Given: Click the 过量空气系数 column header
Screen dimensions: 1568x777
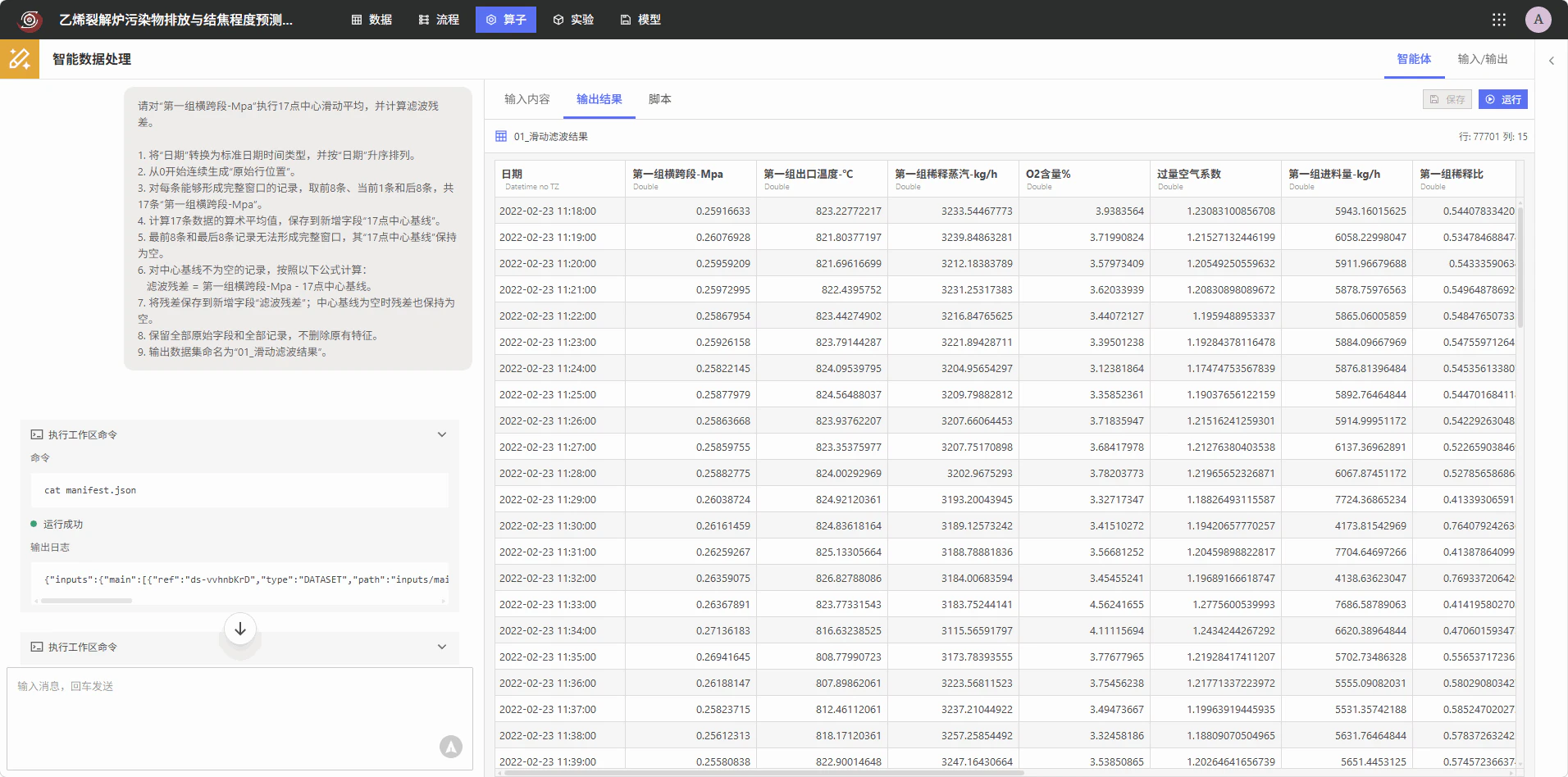Looking at the screenshot, I should [1216, 179].
